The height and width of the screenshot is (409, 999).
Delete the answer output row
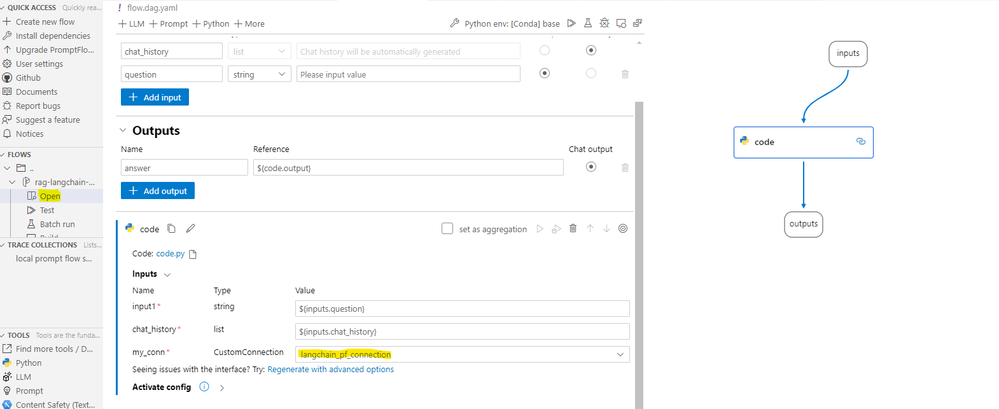[x=625, y=167]
